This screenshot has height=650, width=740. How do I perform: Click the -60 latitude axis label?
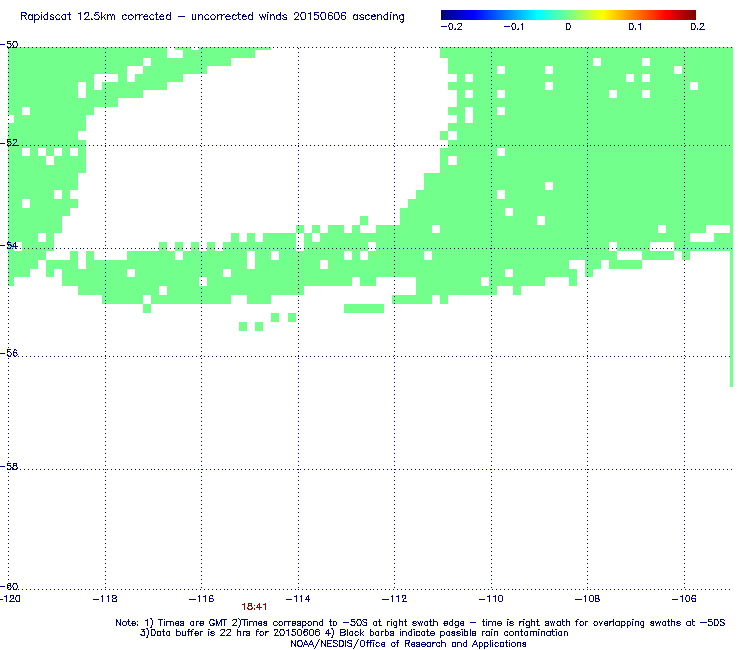[9, 586]
